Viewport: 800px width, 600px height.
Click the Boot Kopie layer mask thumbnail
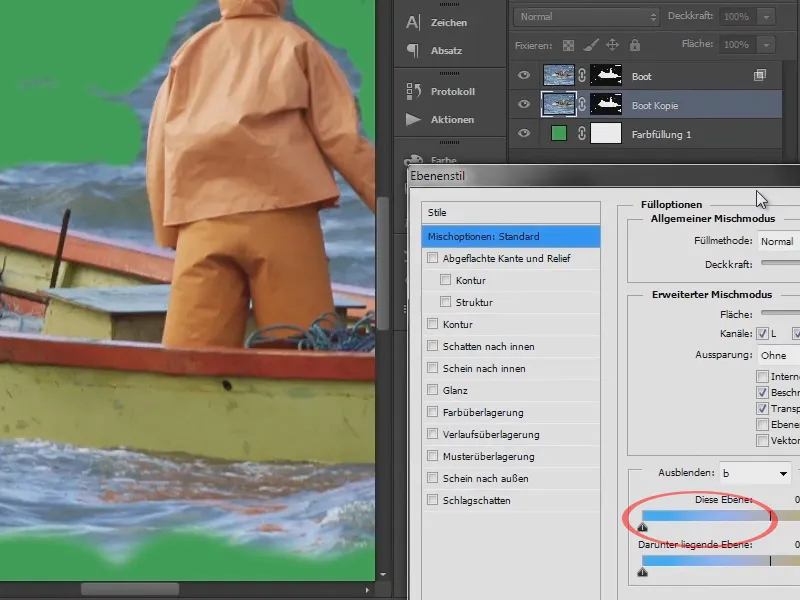[606, 105]
